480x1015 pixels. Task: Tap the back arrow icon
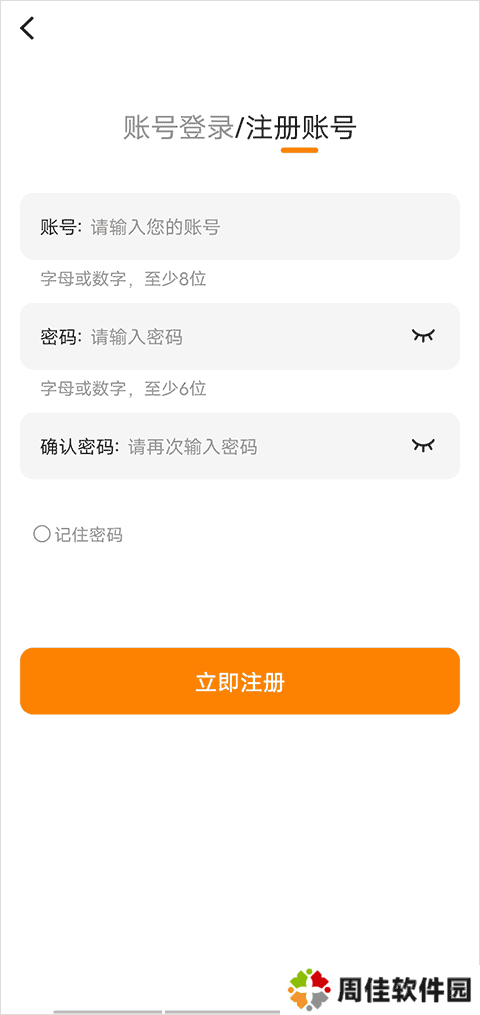(27, 28)
